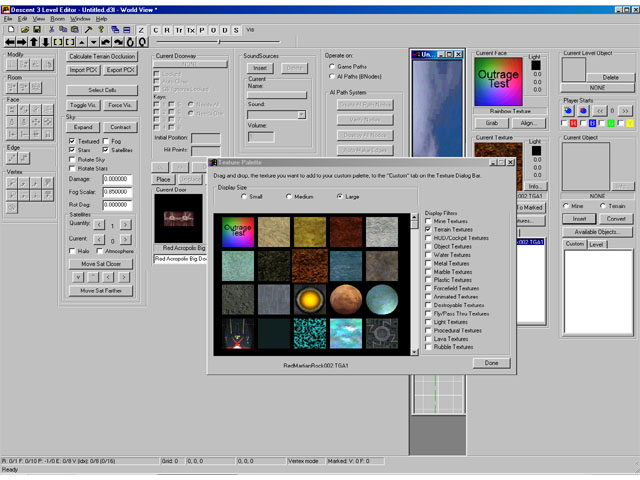Image resolution: width=640 pixels, height=480 pixels.
Task: Click the Import PCX button
Action: click(x=83, y=70)
